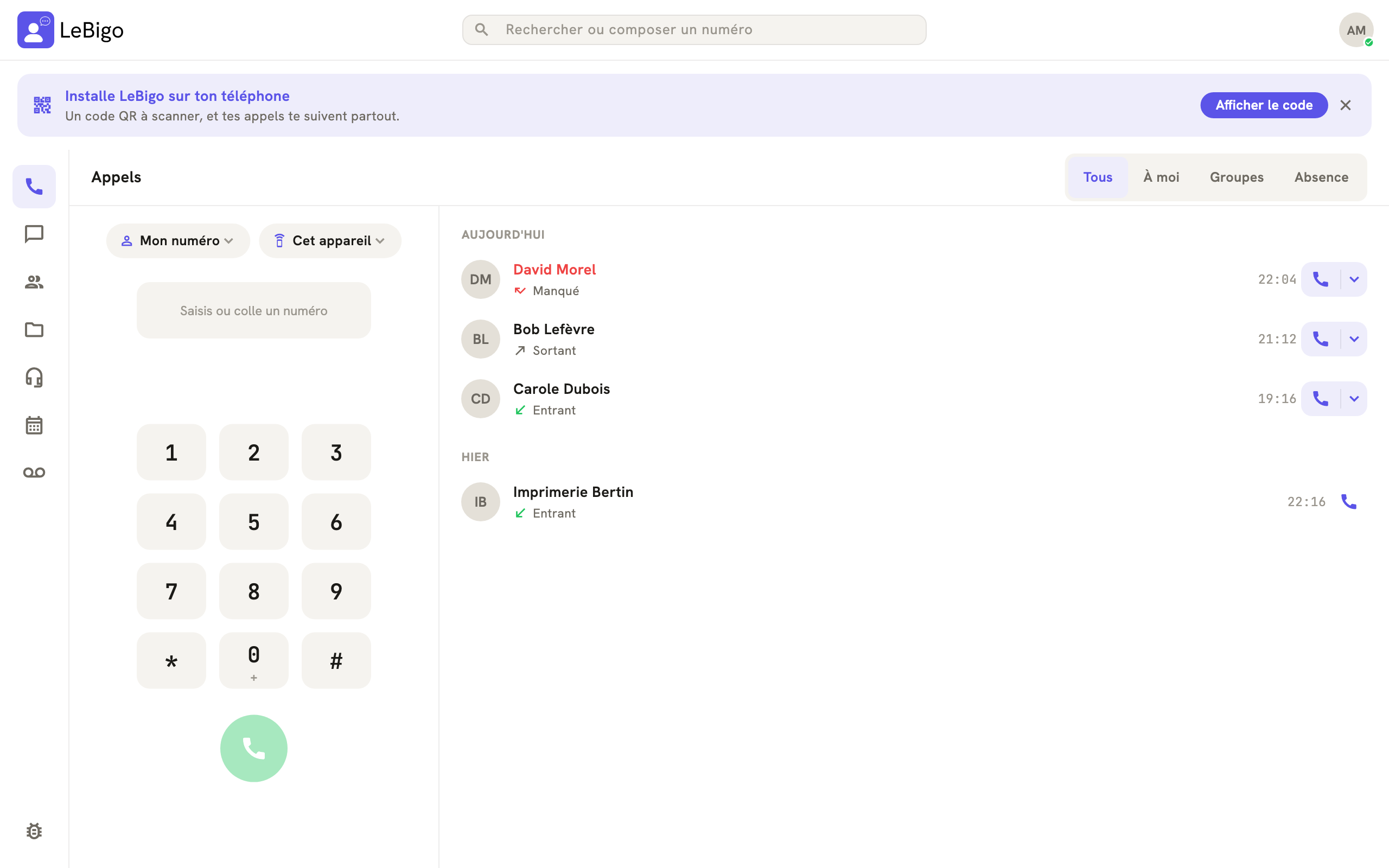Focus the Saisis ou colle un numéro field

(x=254, y=310)
